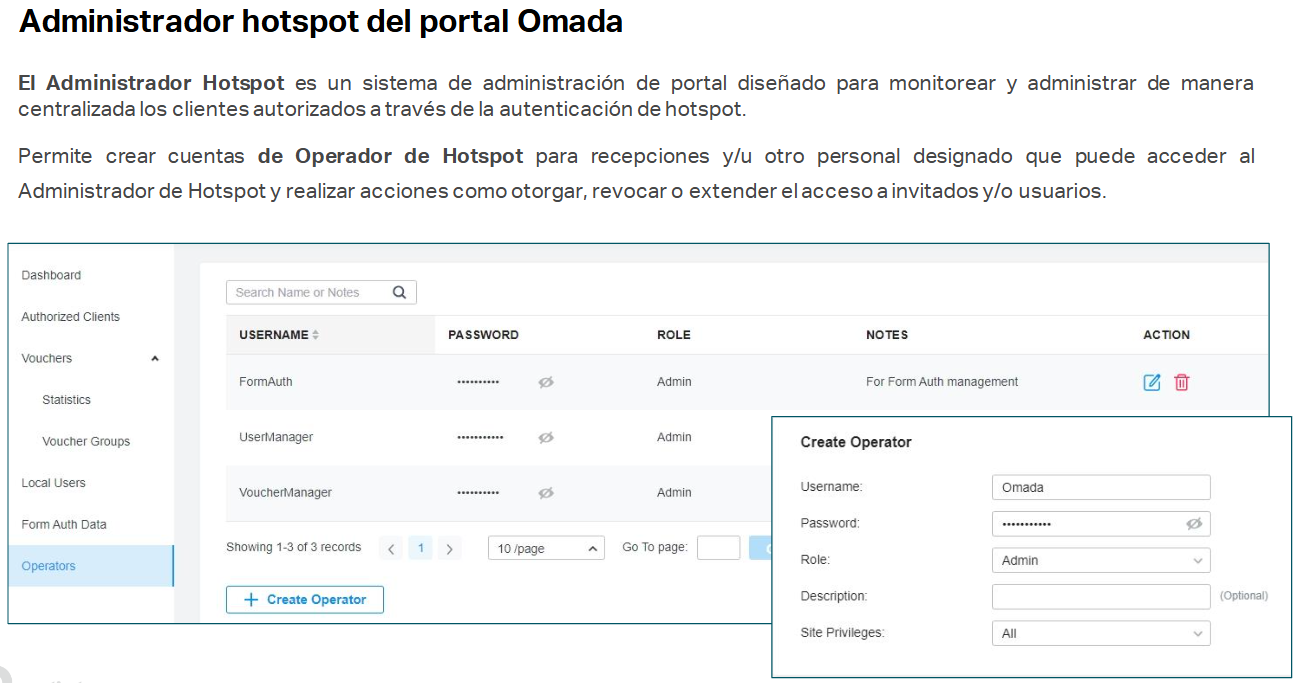Click the Create Operator button
1302x683 pixels.
pyautogui.click(x=304, y=599)
